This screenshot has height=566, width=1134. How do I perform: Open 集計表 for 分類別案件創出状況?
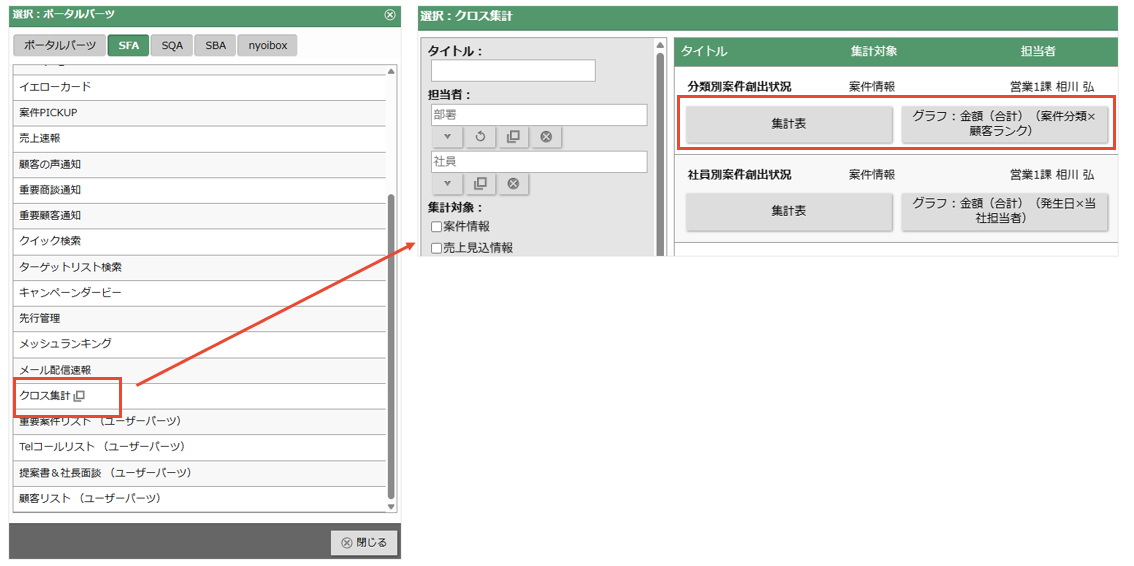(x=788, y=124)
